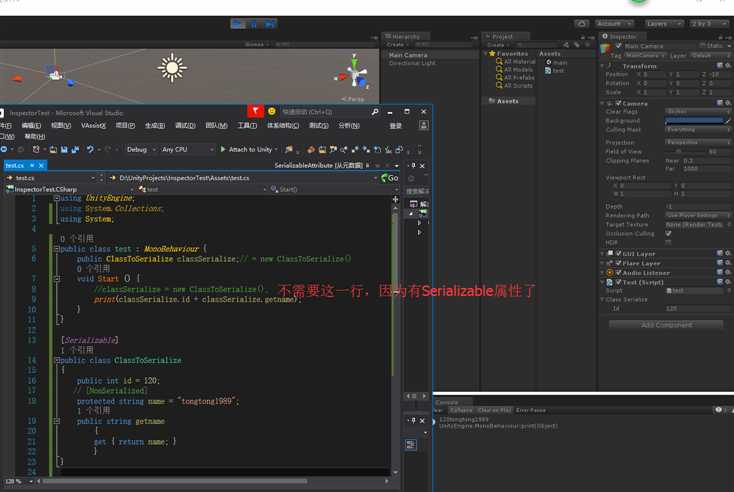
Task: Open the 编辑(E) menu
Action: (x=31, y=125)
